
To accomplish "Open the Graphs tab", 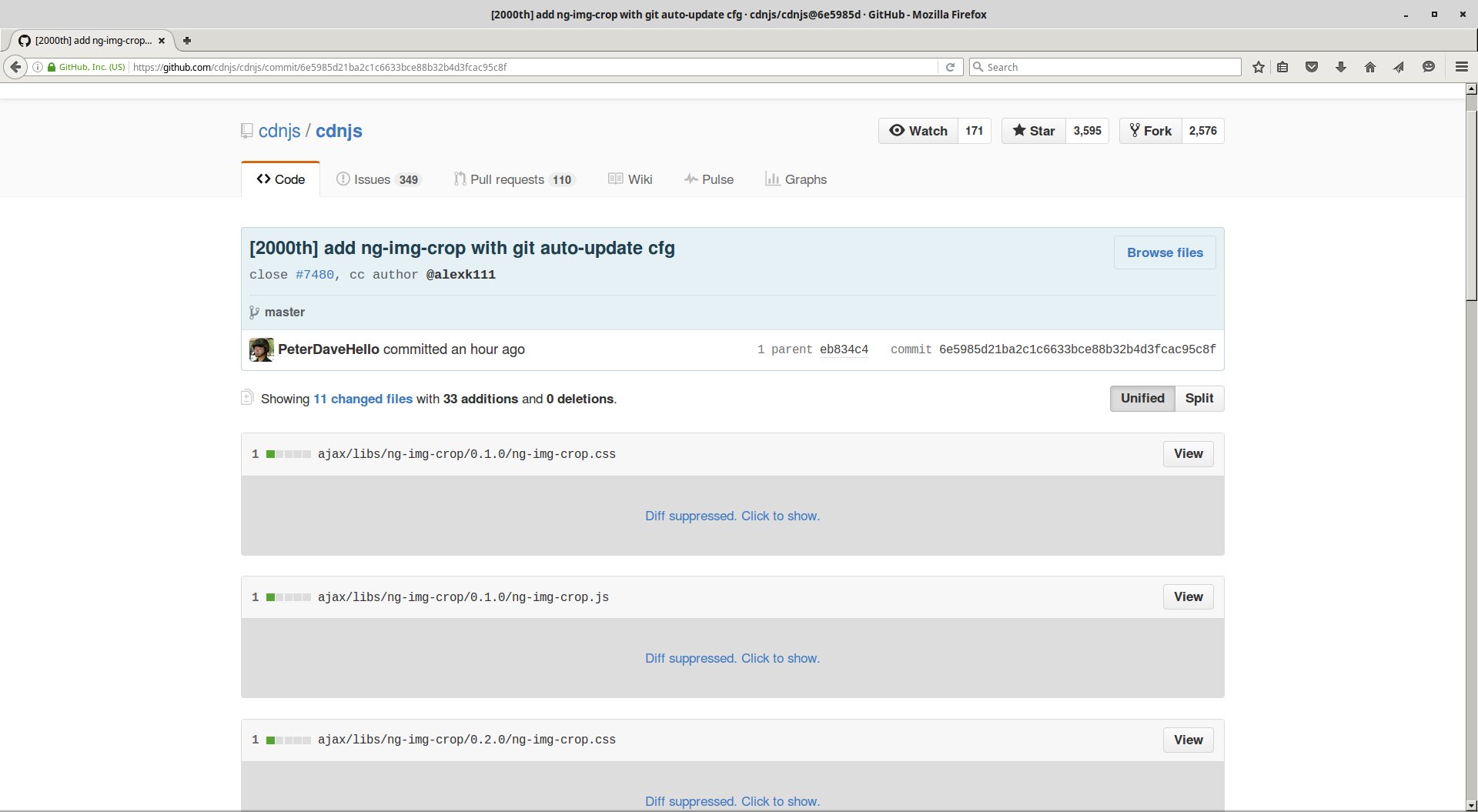I will [x=796, y=179].
